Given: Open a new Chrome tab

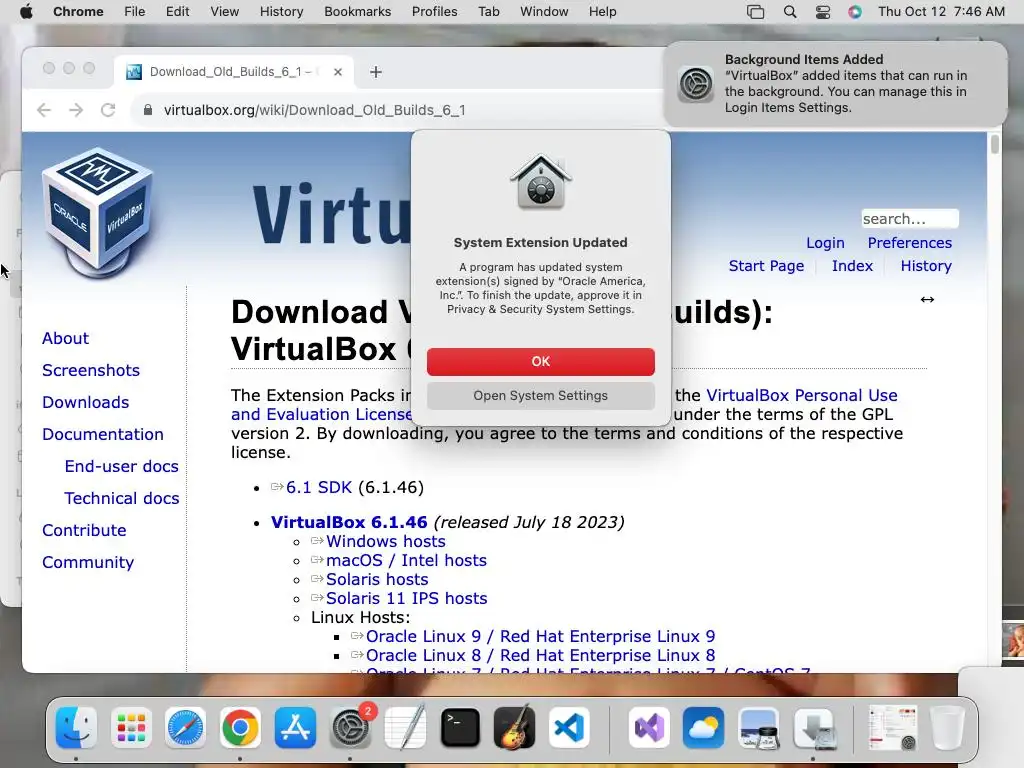Looking at the screenshot, I should point(376,72).
